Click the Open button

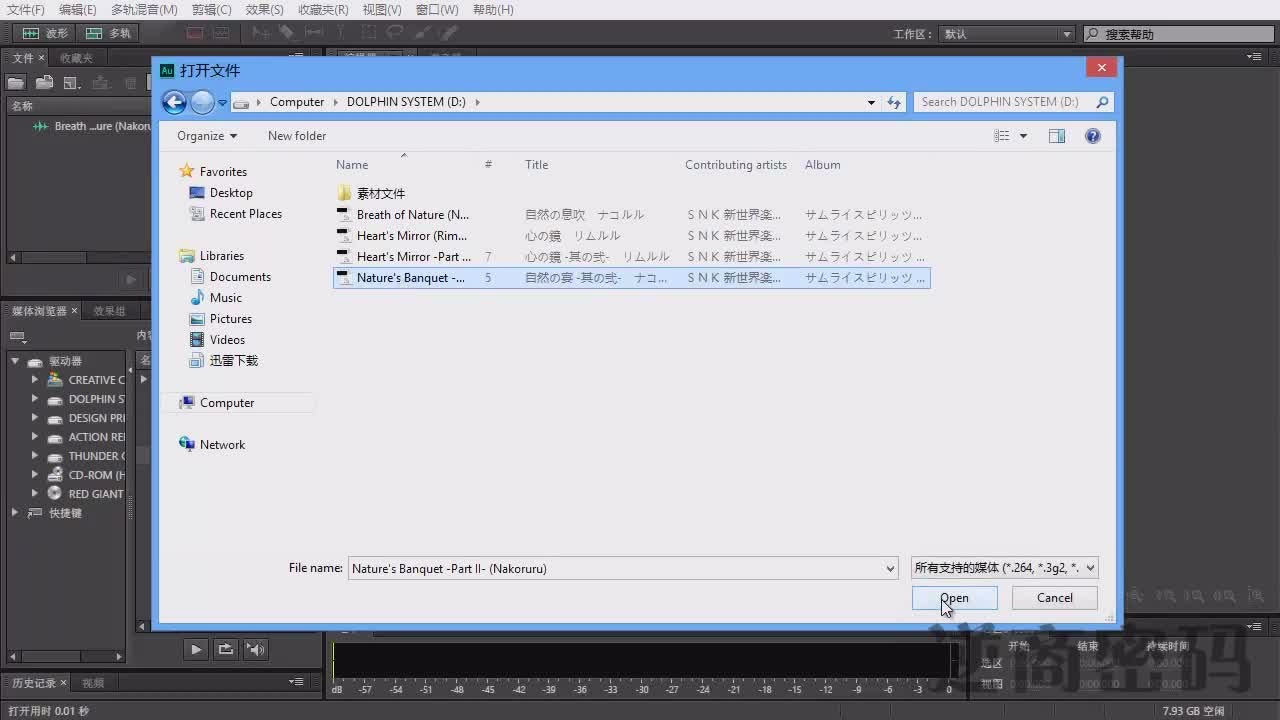[x=954, y=598]
